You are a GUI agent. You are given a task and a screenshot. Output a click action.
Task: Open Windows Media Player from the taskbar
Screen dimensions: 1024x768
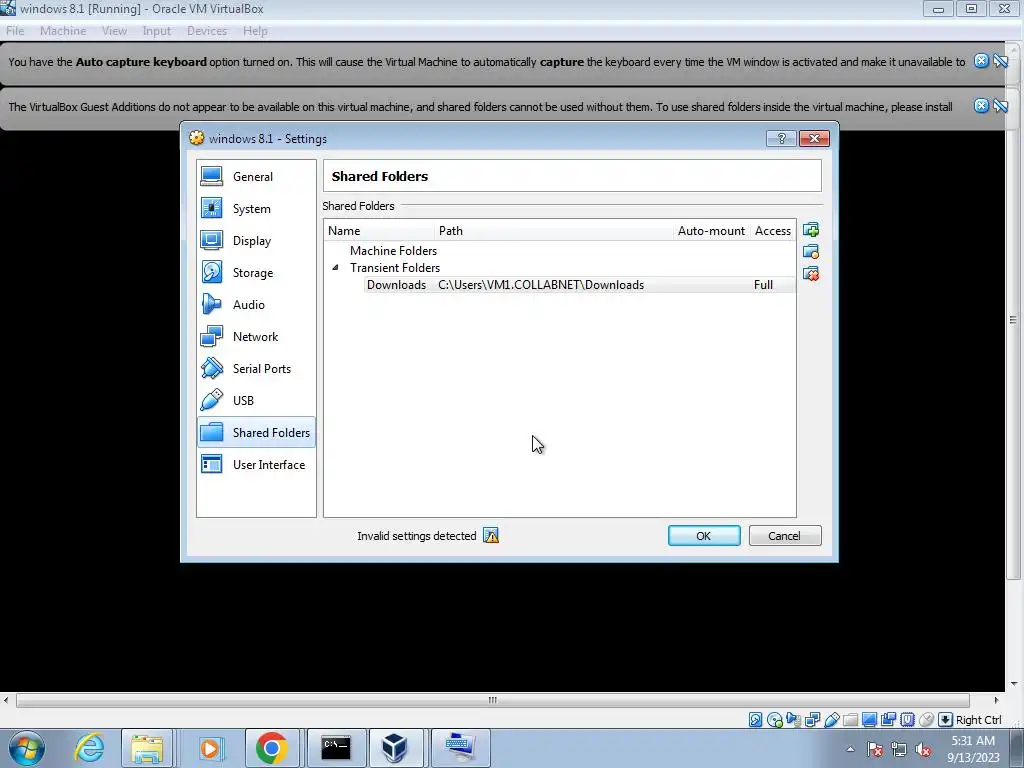click(210, 748)
